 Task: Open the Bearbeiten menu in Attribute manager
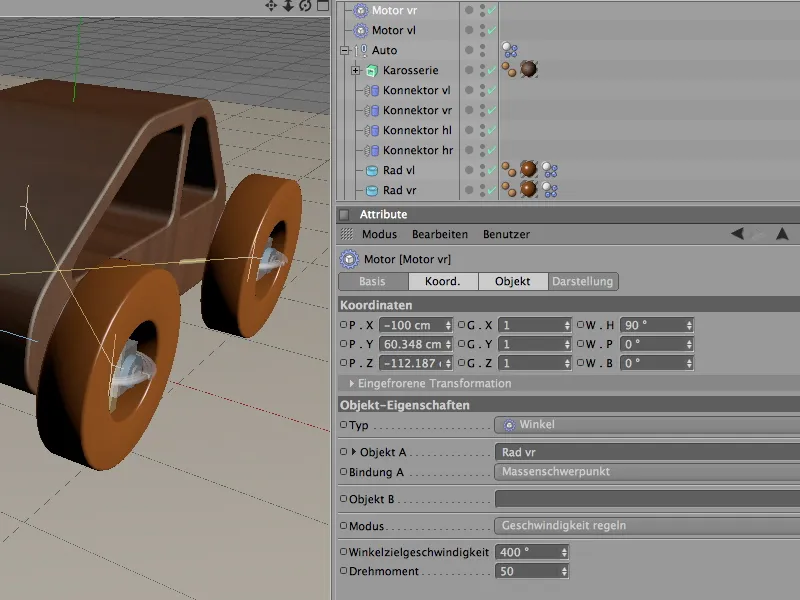click(x=440, y=234)
